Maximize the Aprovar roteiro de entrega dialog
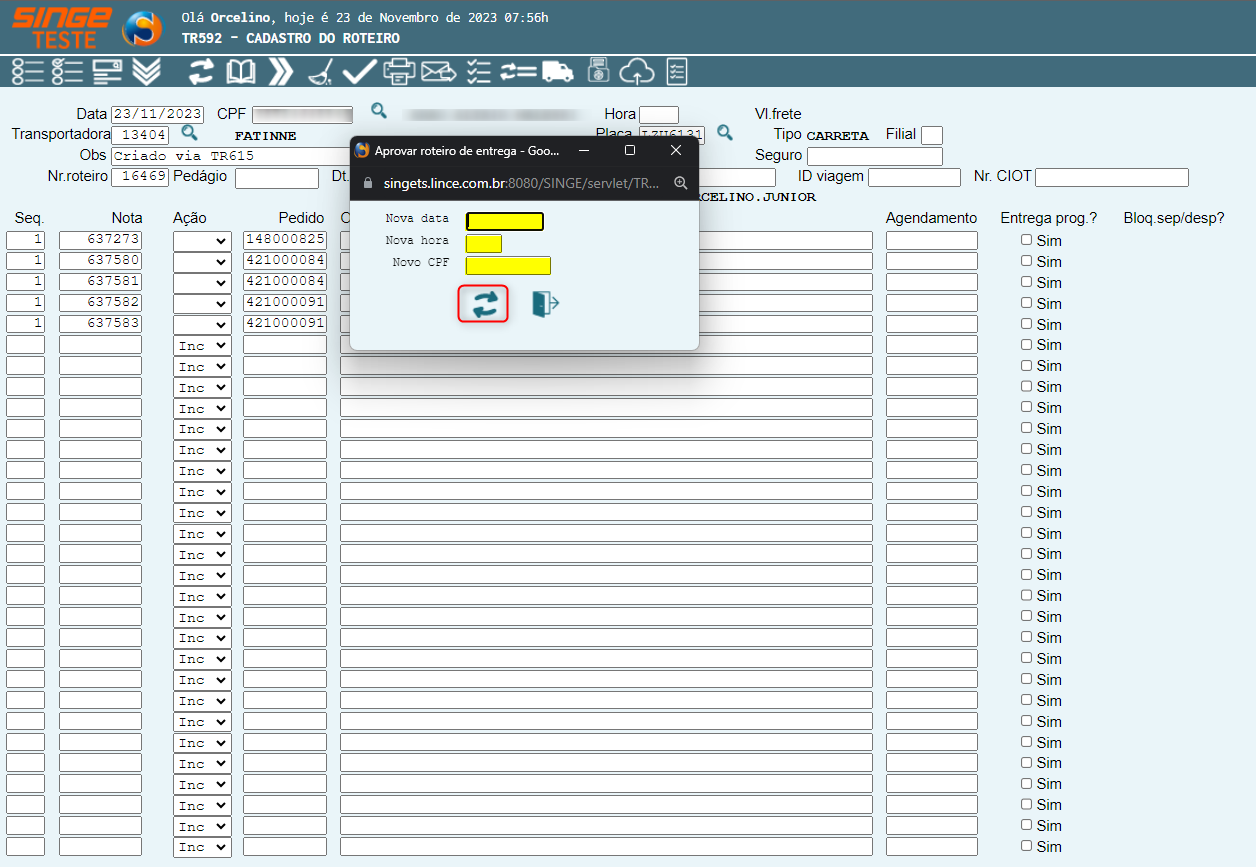Image resolution: width=1256 pixels, height=867 pixels. click(630, 150)
